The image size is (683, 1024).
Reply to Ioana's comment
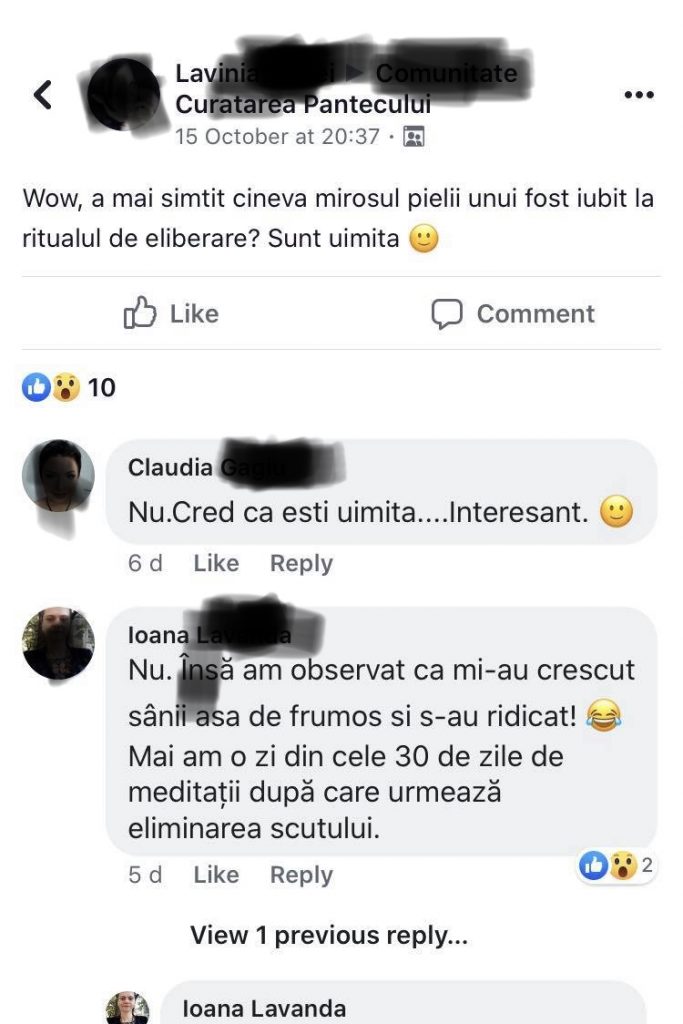(302, 874)
